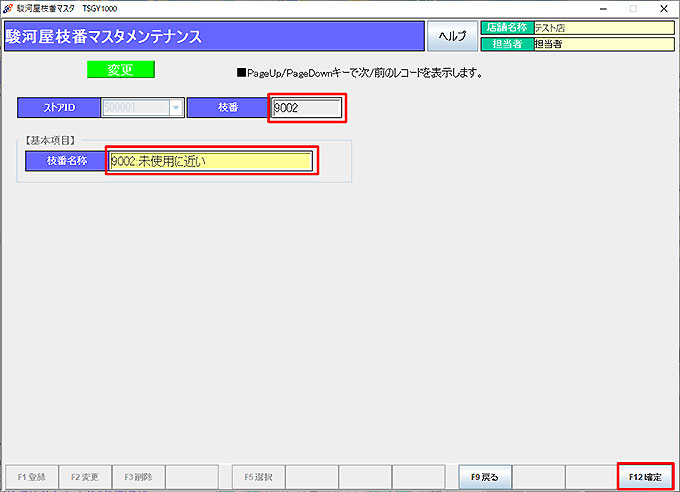Viewport: 680px width, 492px height.
Task: Focus the 枝番 input field showing 9002
Action: click(x=307, y=108)
